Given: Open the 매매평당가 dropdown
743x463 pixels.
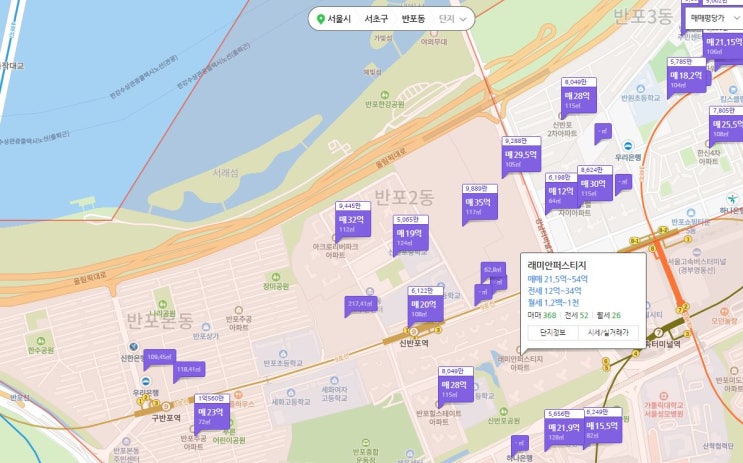Looking at the screenshot, I should pos(713,18).
